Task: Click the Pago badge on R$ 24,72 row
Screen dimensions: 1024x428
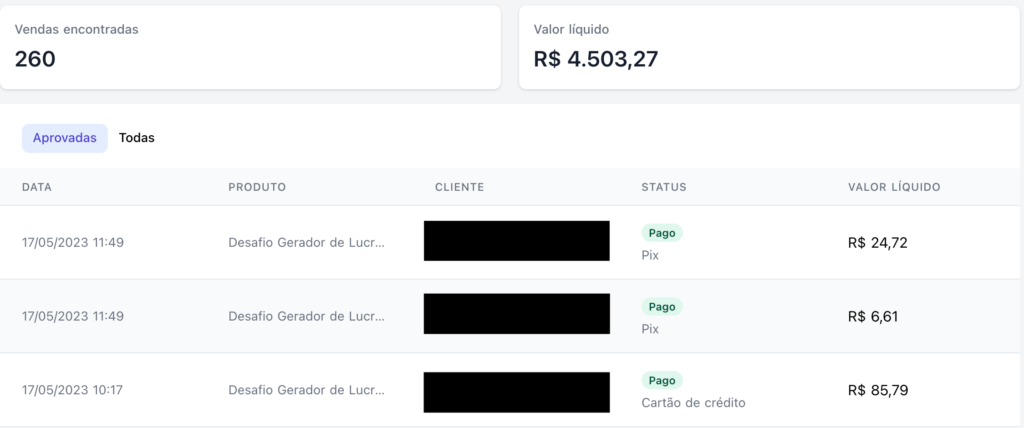Action: 662,233
